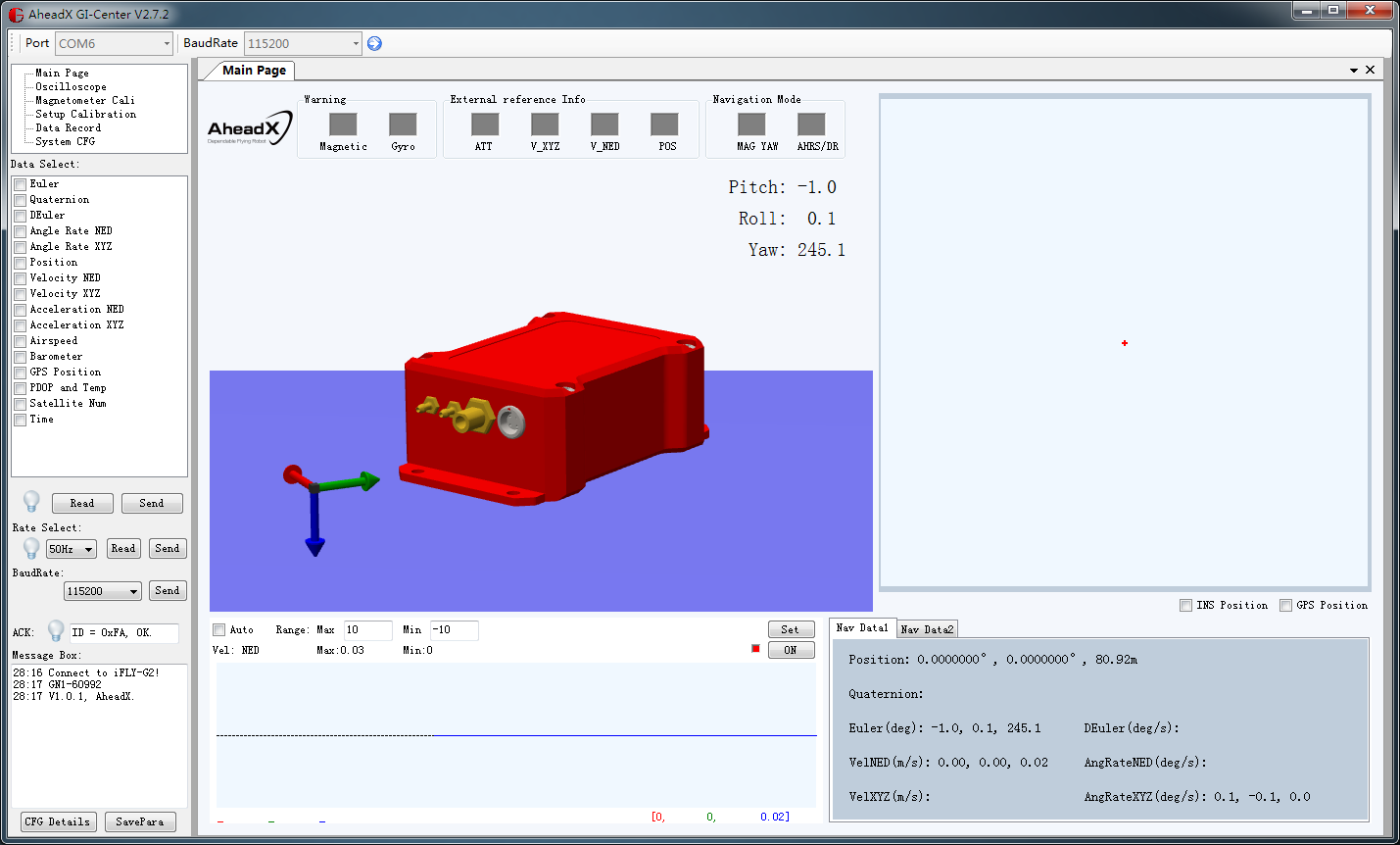Select Main Page in navigation tree

point(62,74)
